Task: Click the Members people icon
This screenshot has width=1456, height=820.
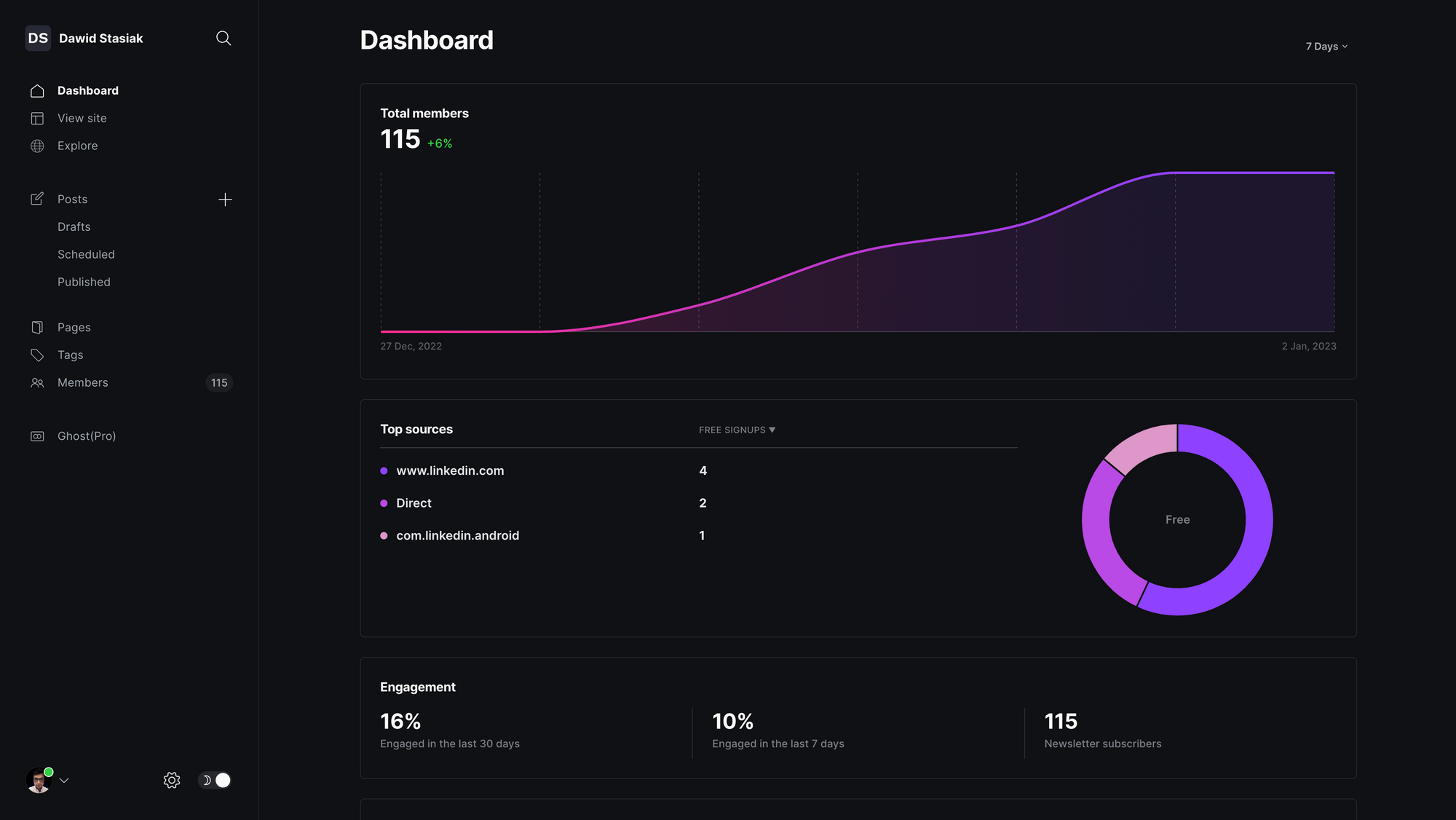Action: [x=37, y=383]
